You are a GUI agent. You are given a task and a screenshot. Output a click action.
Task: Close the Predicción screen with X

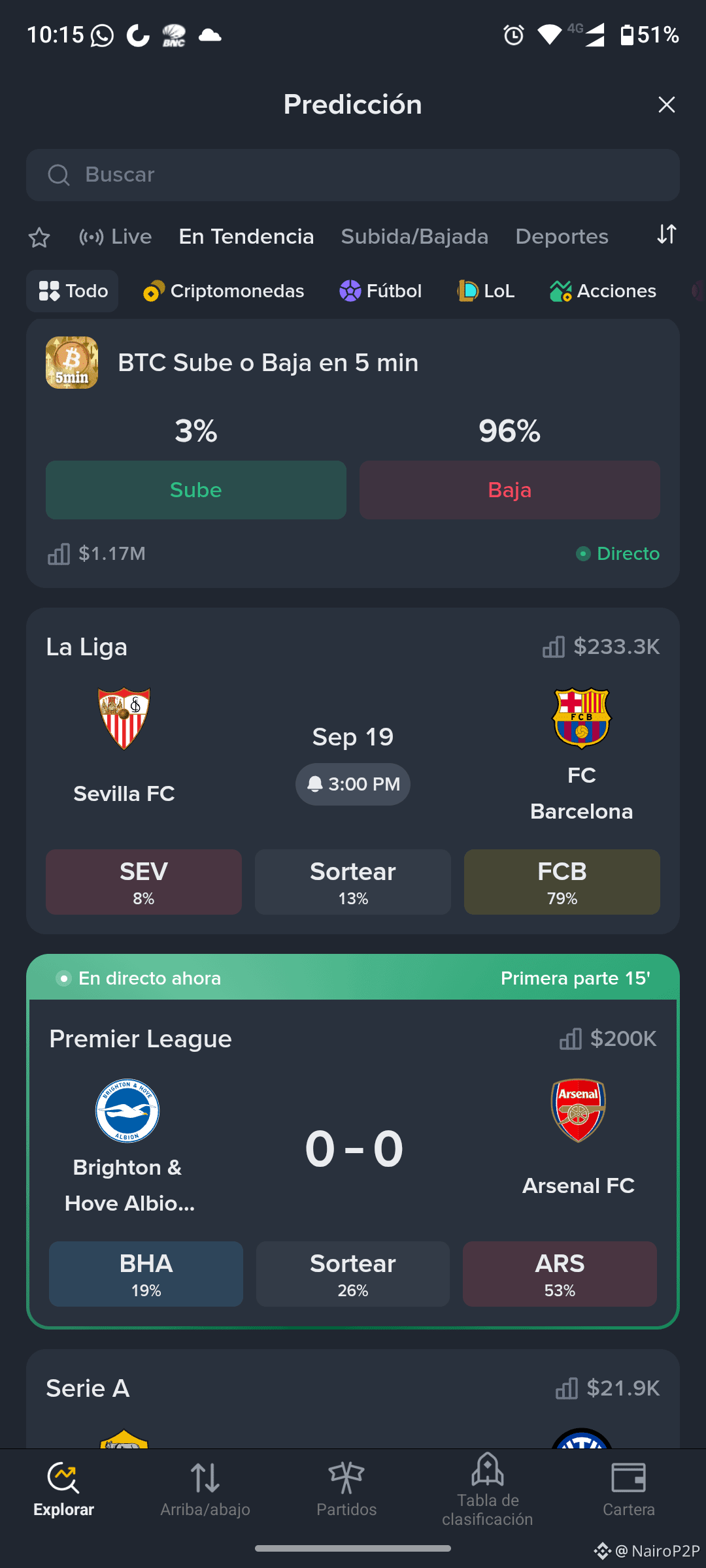[667, 105]
